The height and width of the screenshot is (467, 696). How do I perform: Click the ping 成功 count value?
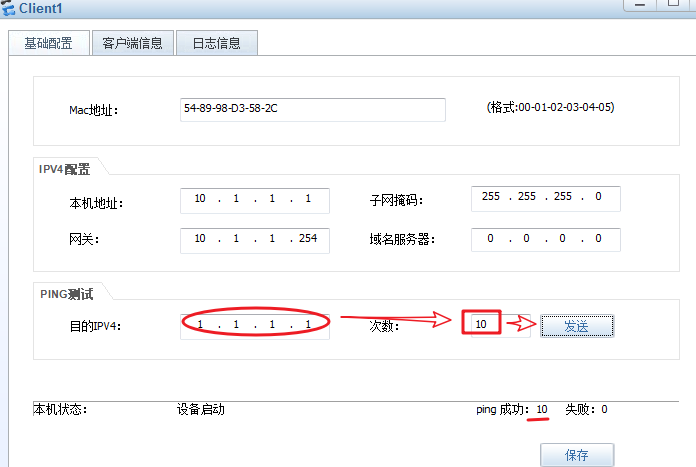tap(542, 409)
